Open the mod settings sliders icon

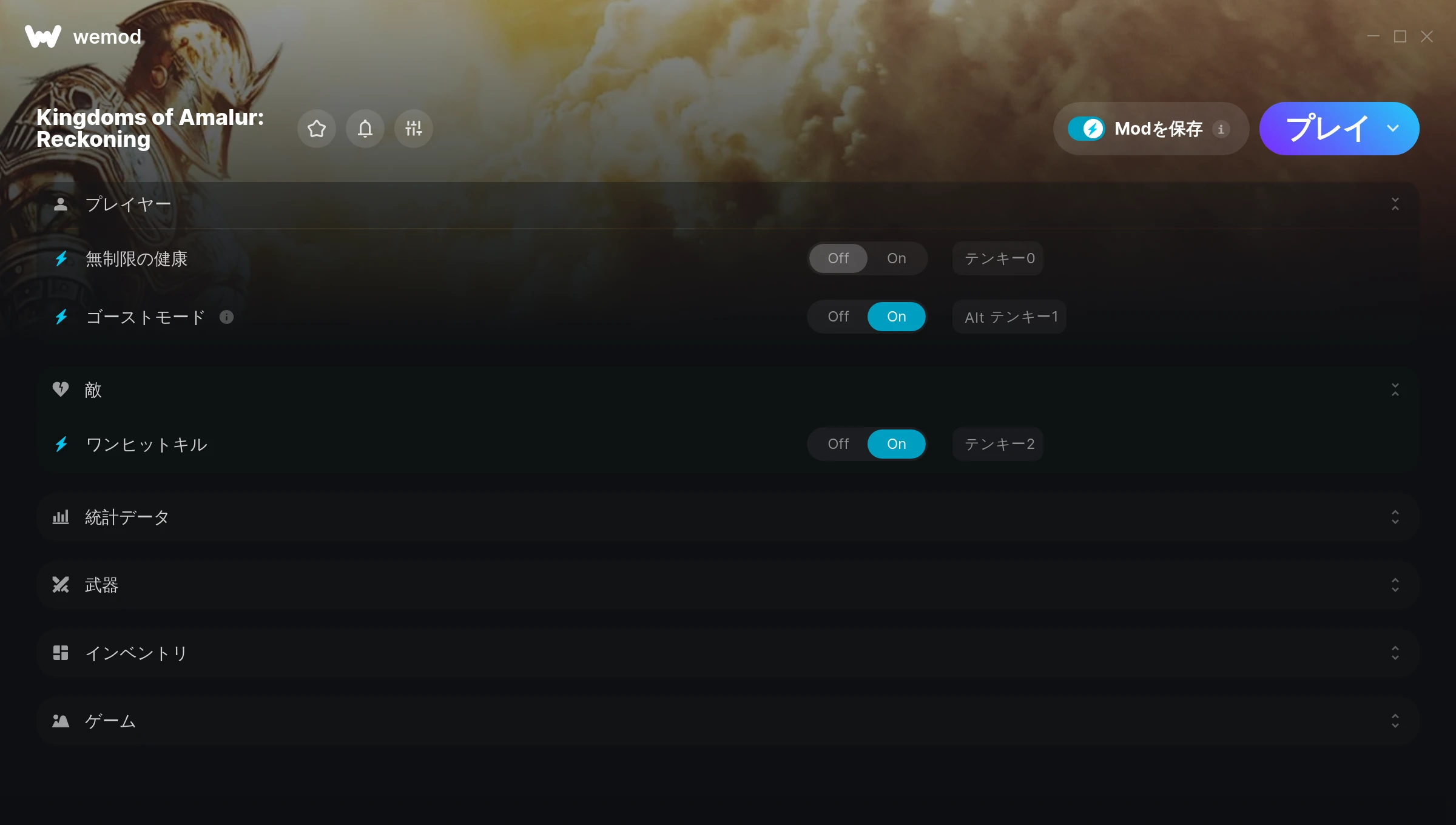point(414,129)
